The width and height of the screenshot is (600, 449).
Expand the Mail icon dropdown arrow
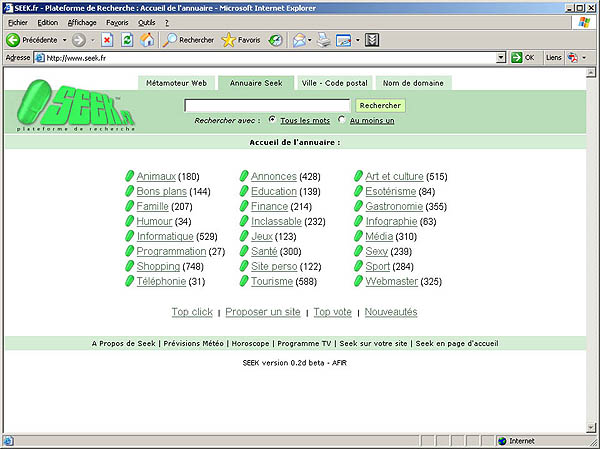click(x=310, y=40)
